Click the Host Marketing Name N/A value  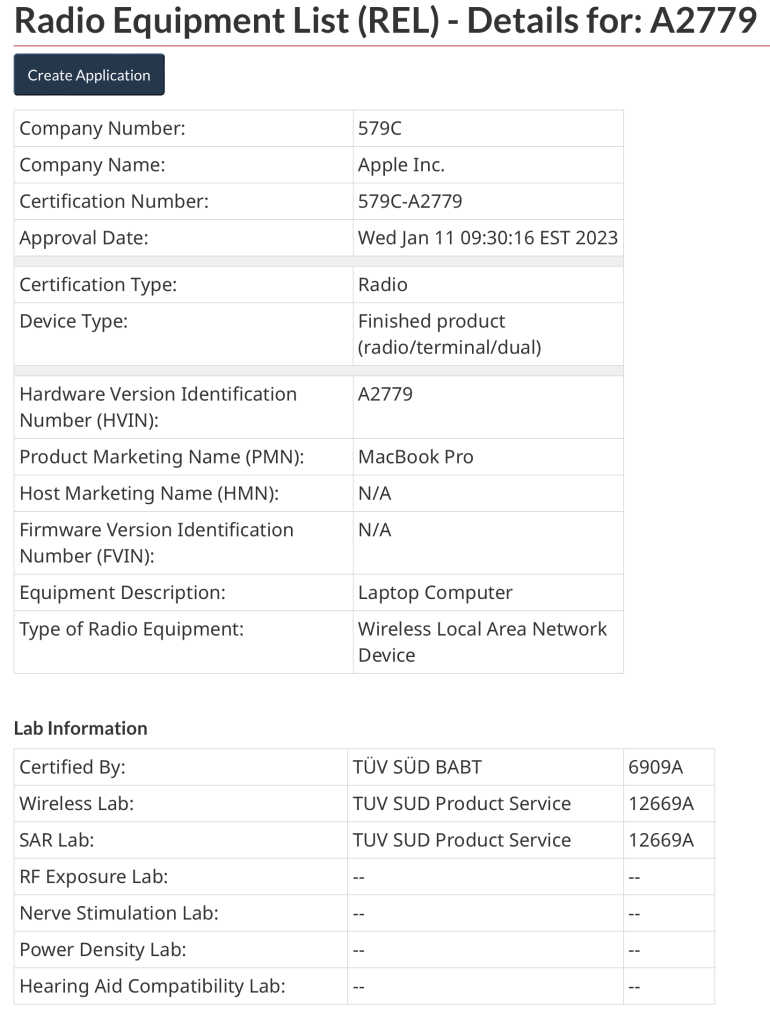coord(375,493)
